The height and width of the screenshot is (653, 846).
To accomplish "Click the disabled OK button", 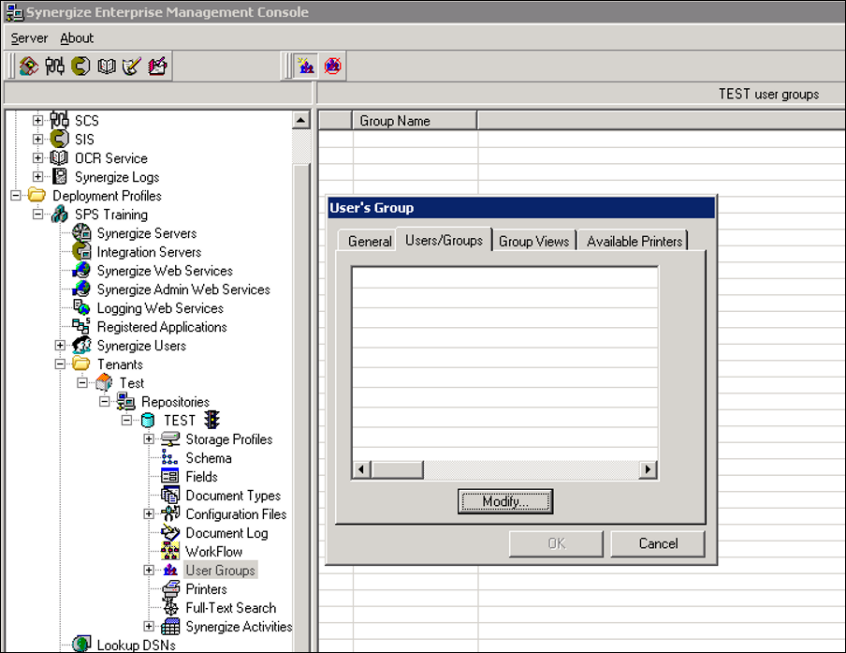I will click(x=556, y=543).
